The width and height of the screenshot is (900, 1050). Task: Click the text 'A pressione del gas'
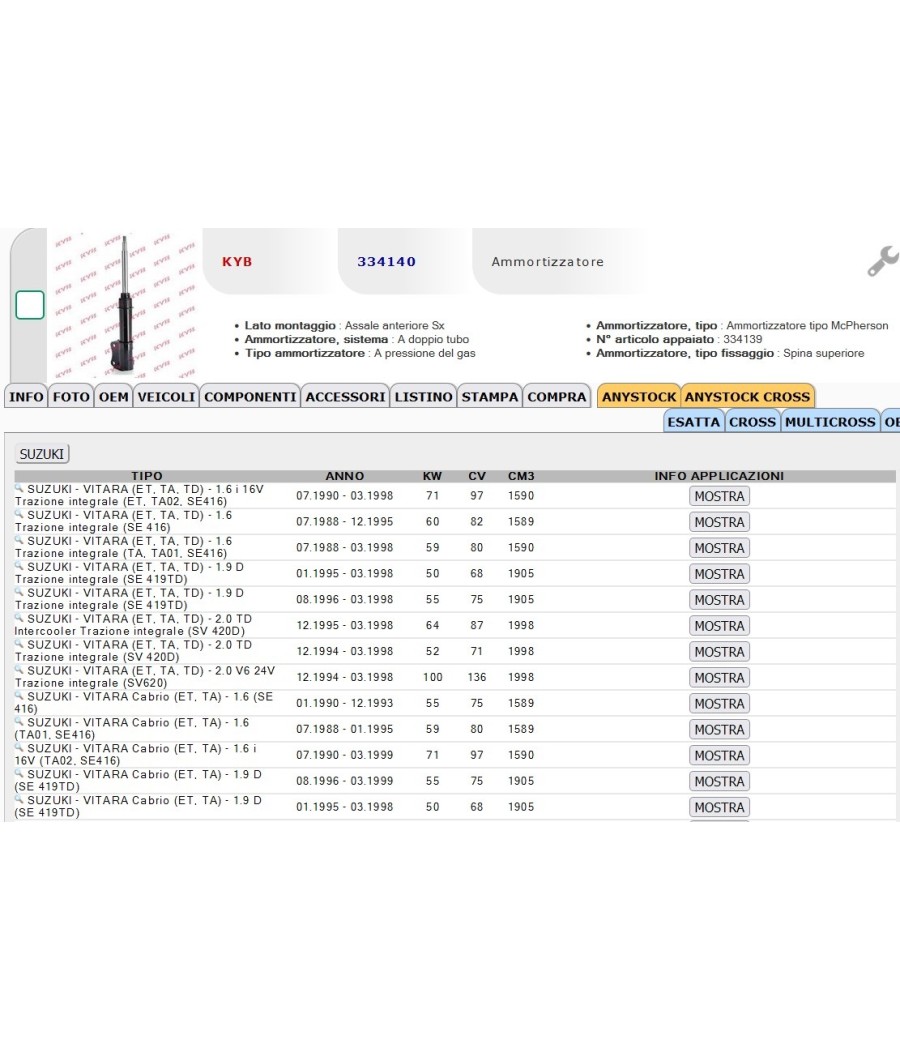(x=425, y=353)
